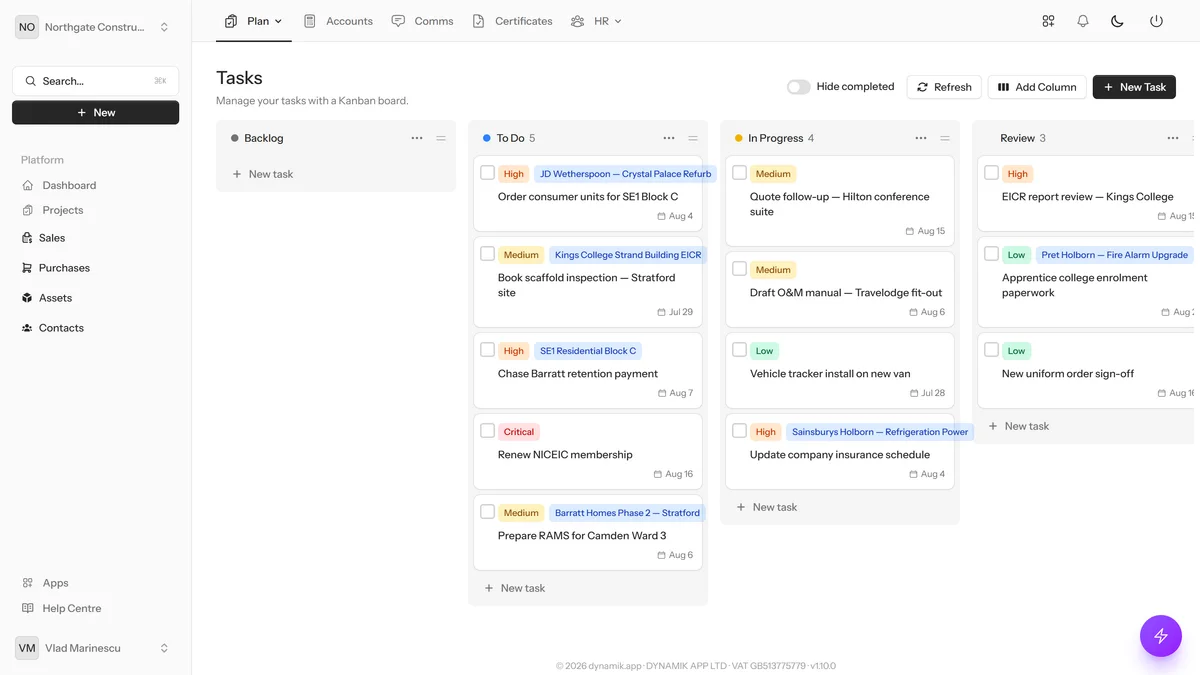Check Draft O&M manual task checkbox
1200x675 pixels.
tap(740, 269)
